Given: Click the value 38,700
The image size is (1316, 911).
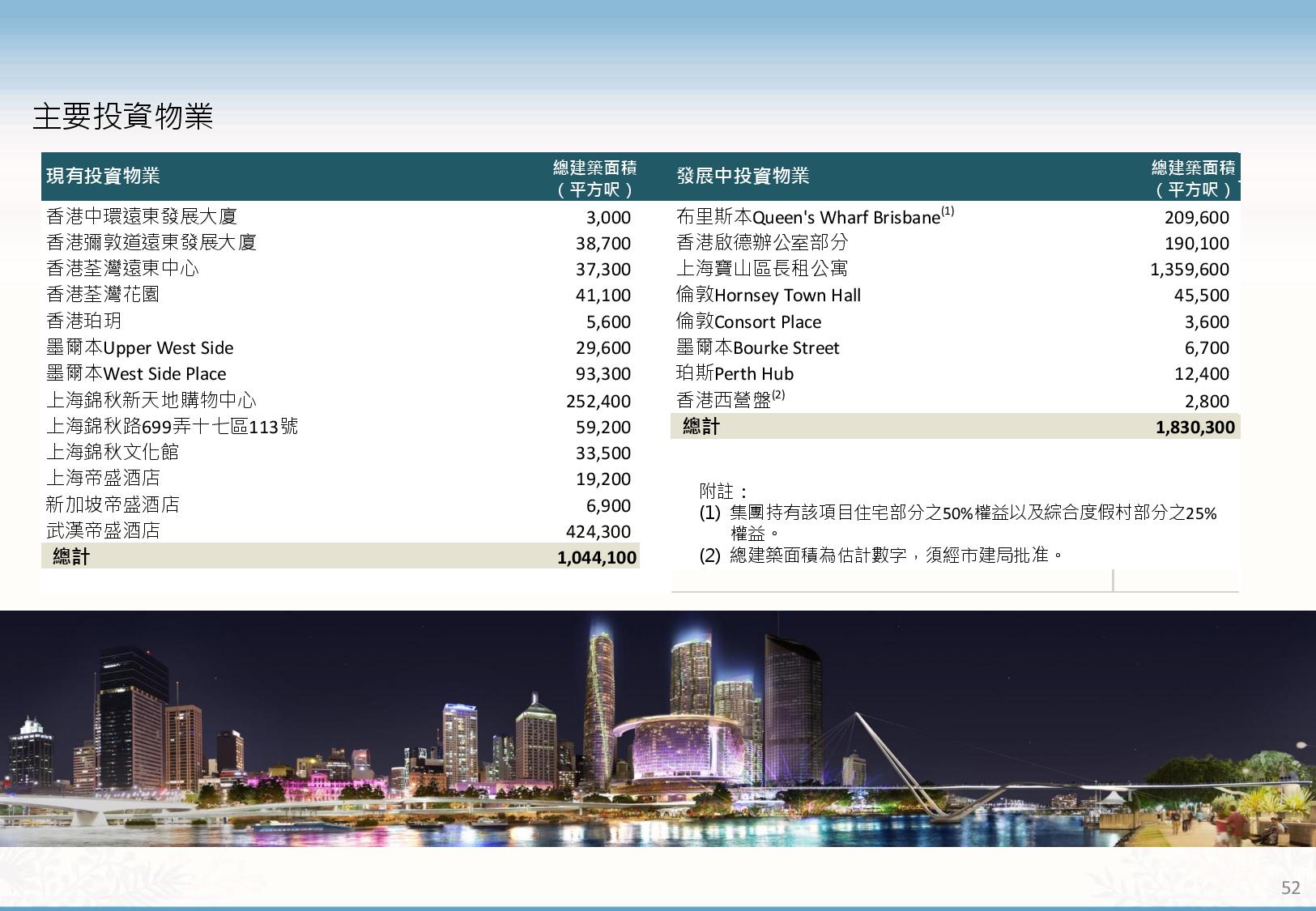Looking at the screenshot, I should click(603, 243).
